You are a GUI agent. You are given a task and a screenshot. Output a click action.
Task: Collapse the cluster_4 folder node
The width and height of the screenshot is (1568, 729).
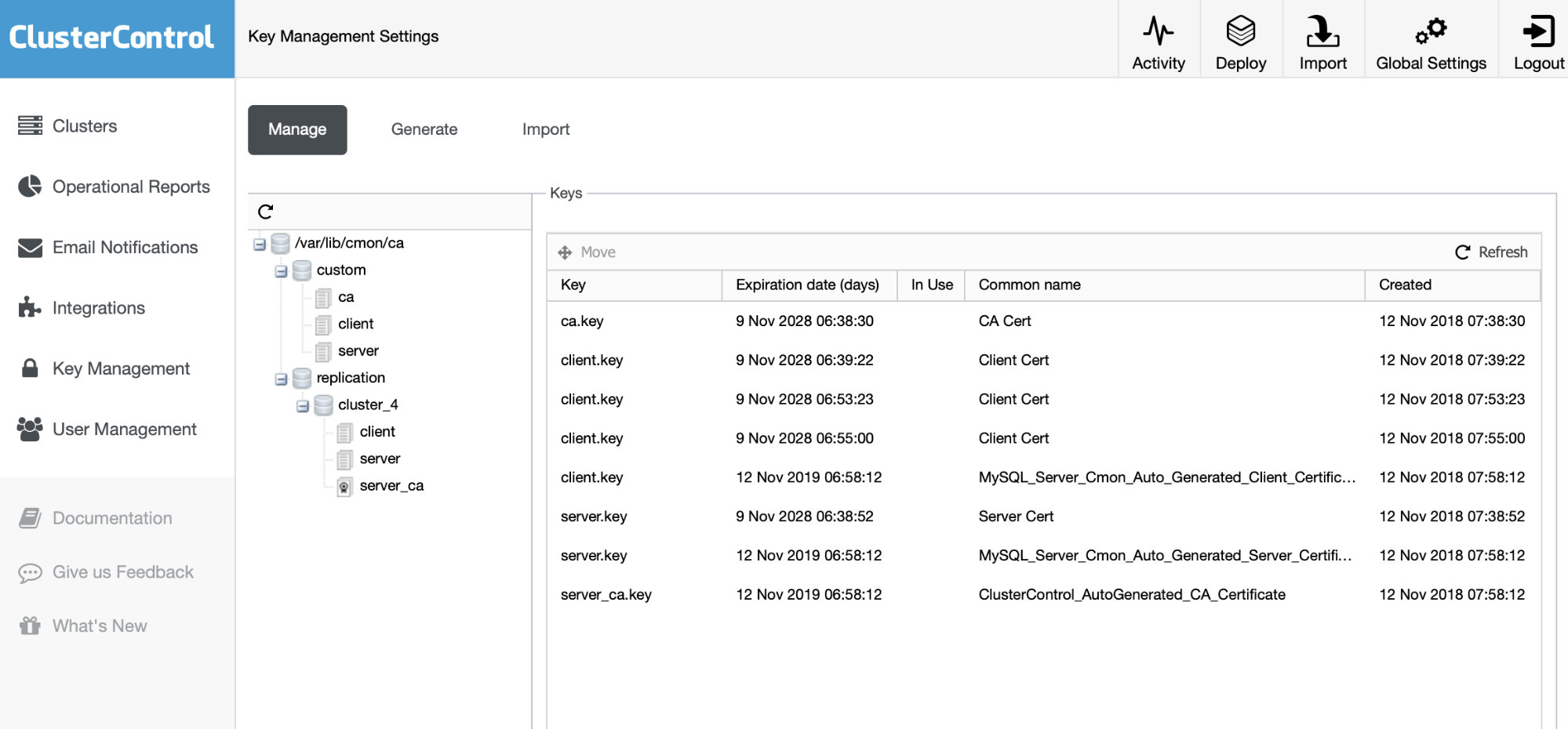coord(303,406)
